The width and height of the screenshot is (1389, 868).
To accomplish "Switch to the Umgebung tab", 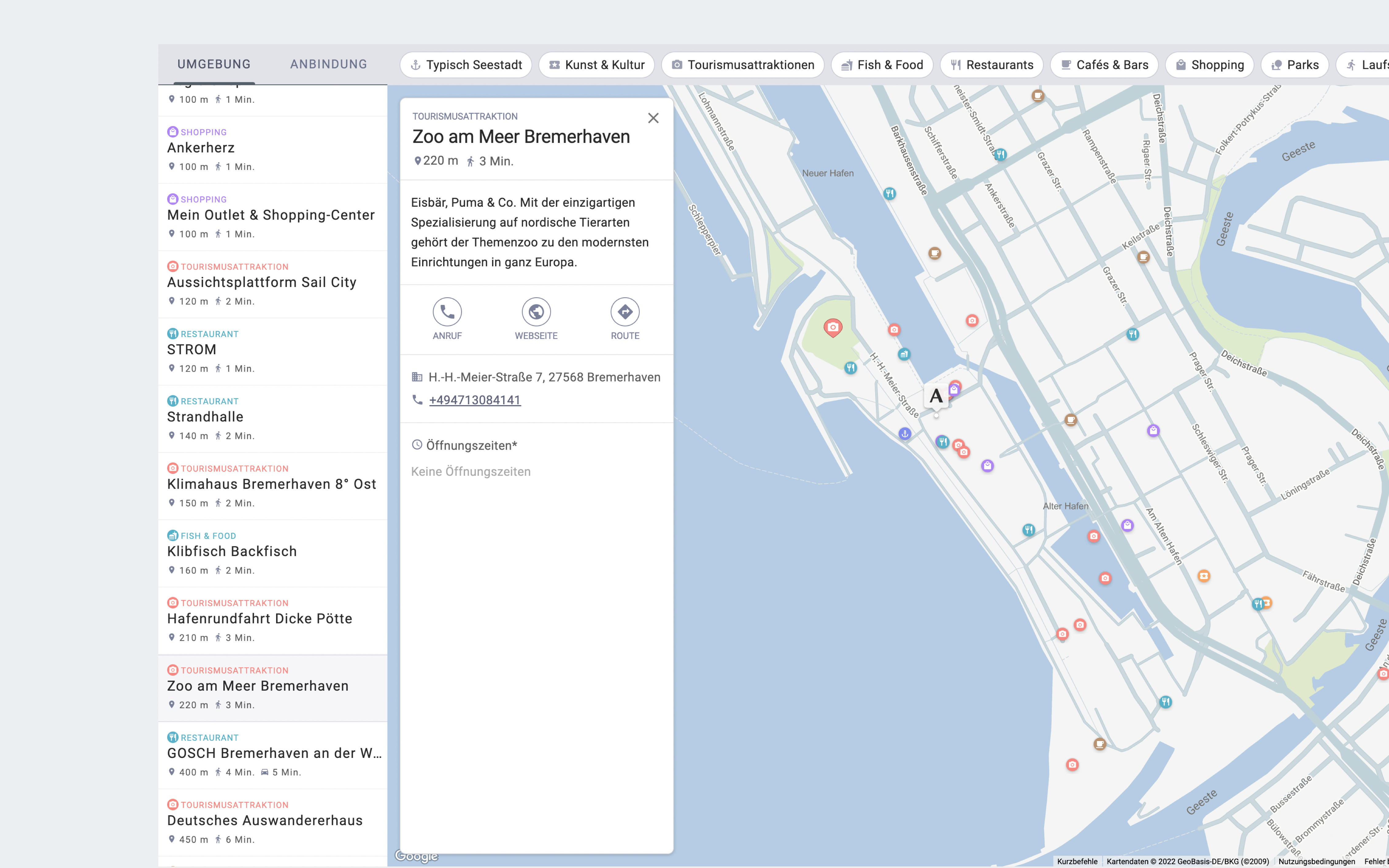I will click(x=214, y=64).
